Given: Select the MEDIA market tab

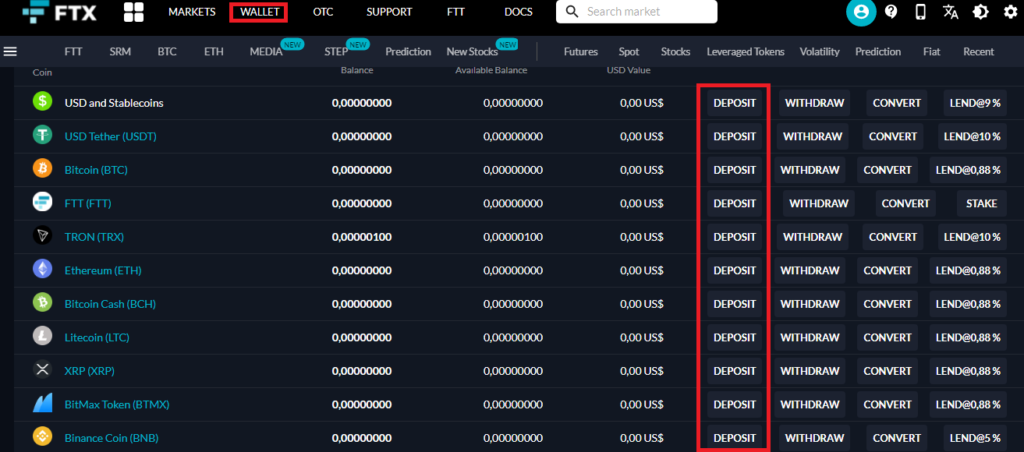Looking at the screenshot, I should [266, 52].
